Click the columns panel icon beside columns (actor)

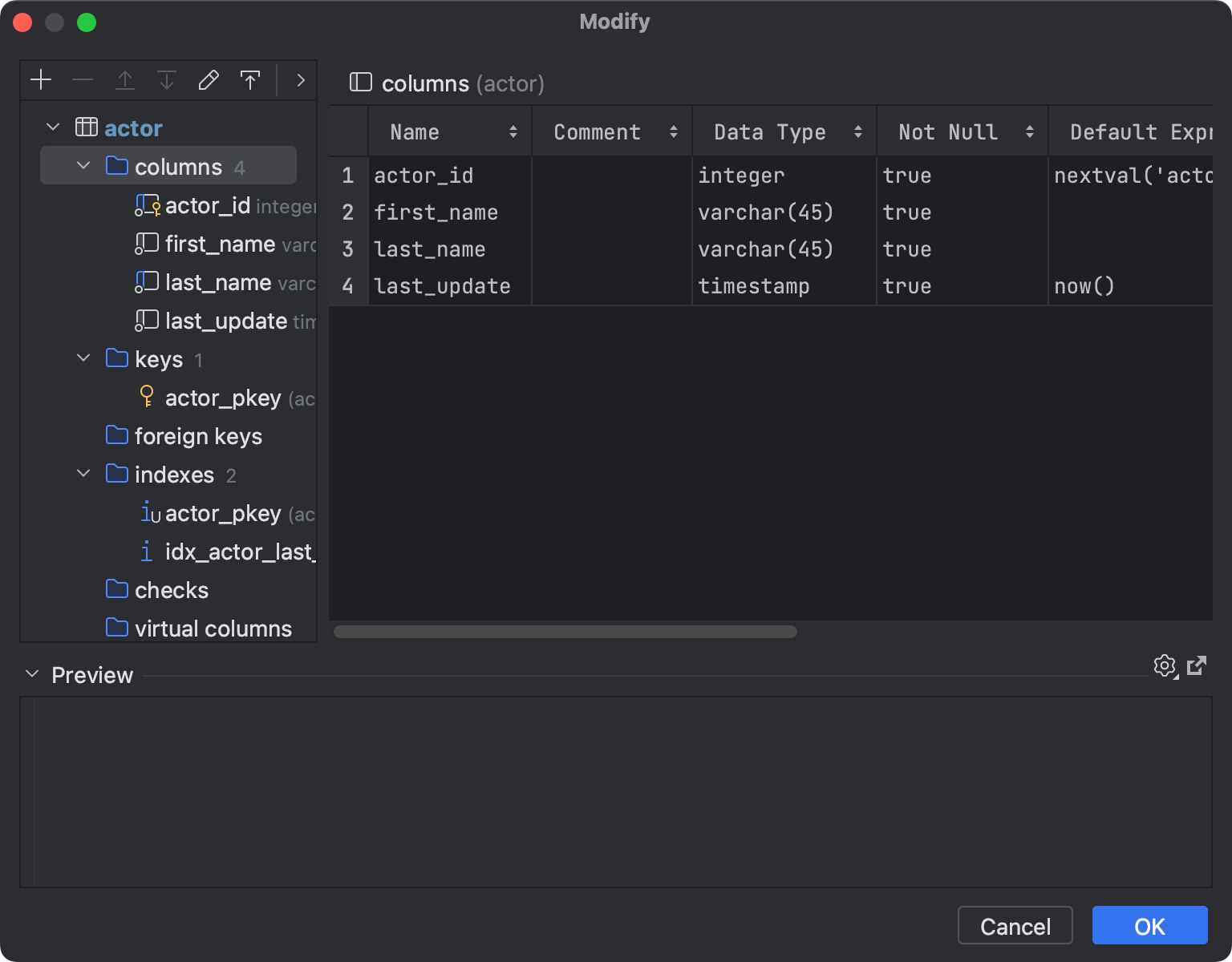pyautogui.click(x=361, y=83)
